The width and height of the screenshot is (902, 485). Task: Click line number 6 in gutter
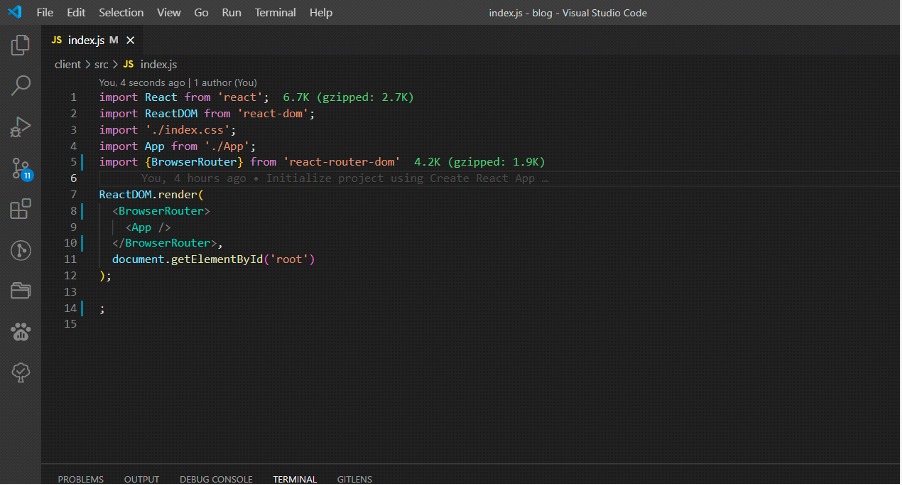(x=73, y=178)
